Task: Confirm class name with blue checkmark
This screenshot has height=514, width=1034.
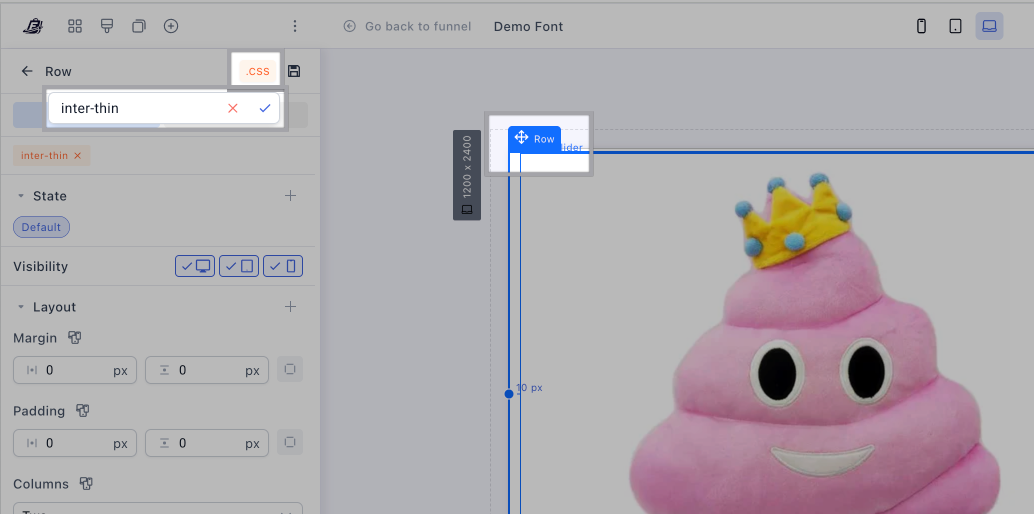Action: point(265,108)
